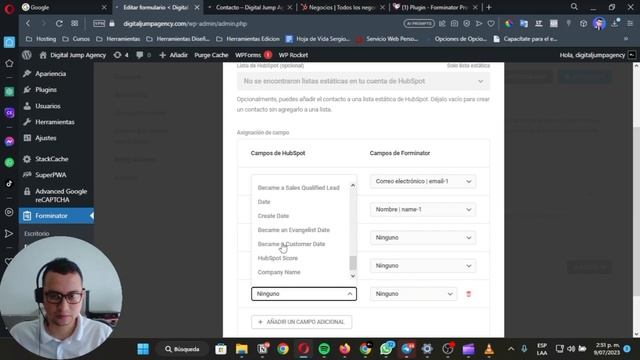Click the search tabs magnifier icon
Image resolution: width=640 pixels, height=360 pixels.
coord(574,7)
